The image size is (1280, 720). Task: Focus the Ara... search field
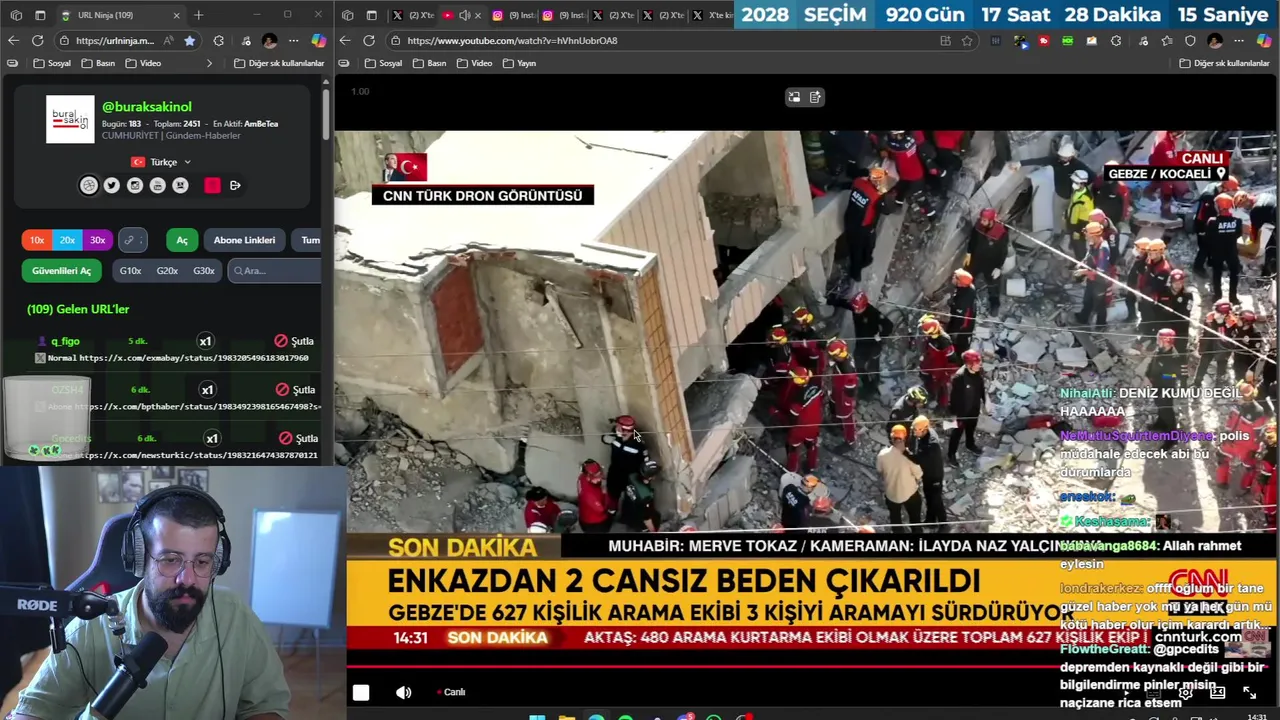click(x=274, y=271)
